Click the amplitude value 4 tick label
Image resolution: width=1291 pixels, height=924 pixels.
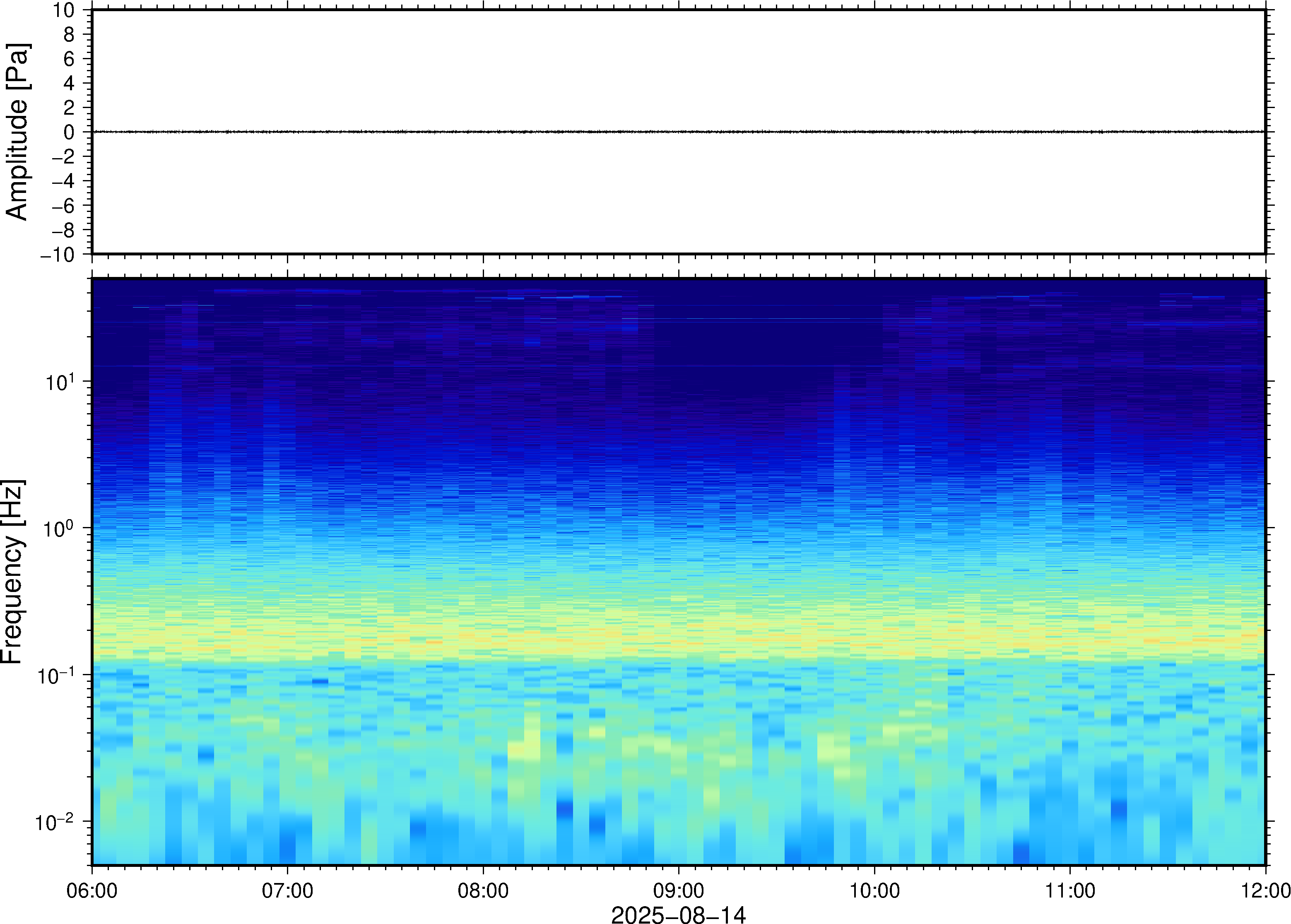point(69,83)
